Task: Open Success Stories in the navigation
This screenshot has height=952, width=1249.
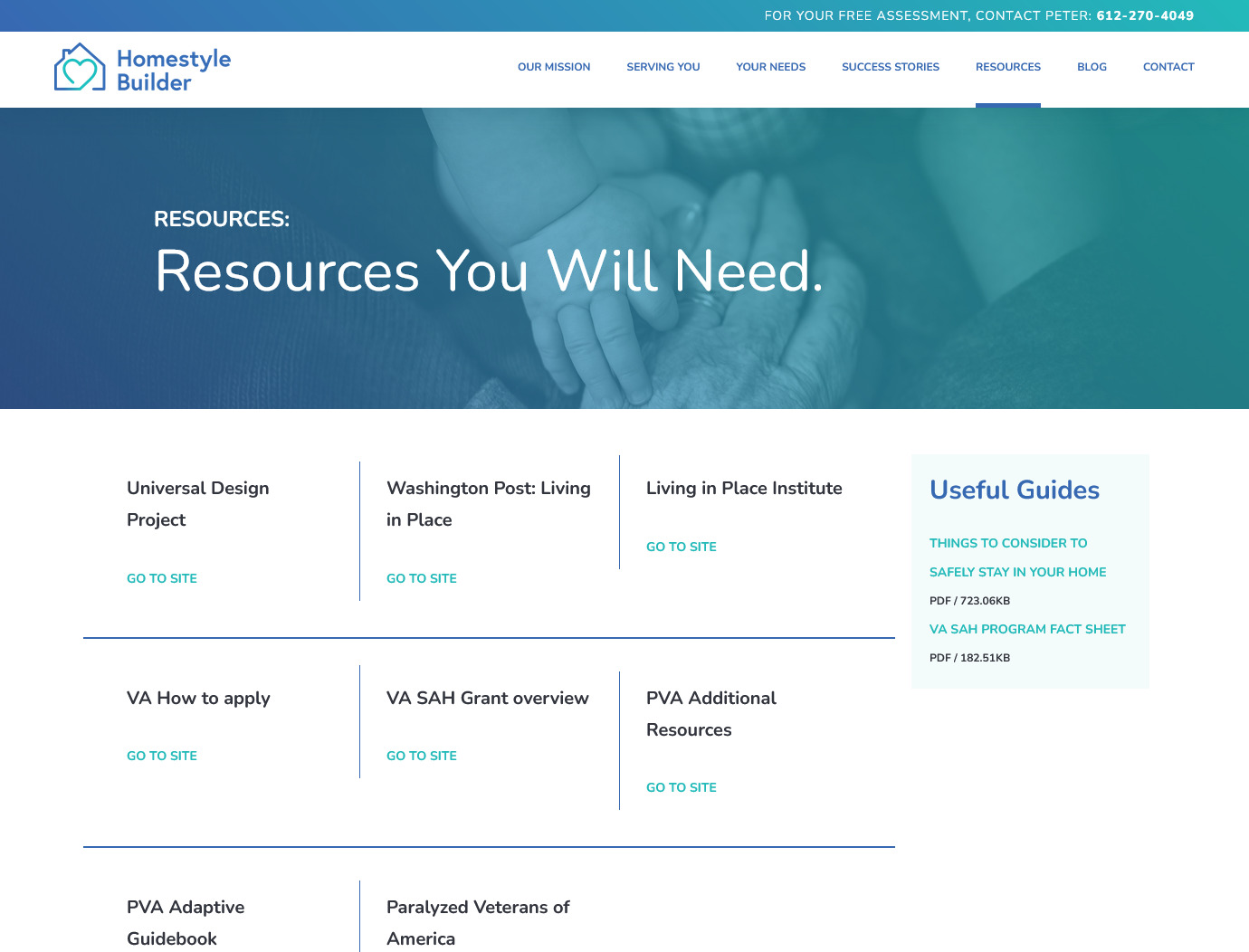Action: 891,67
